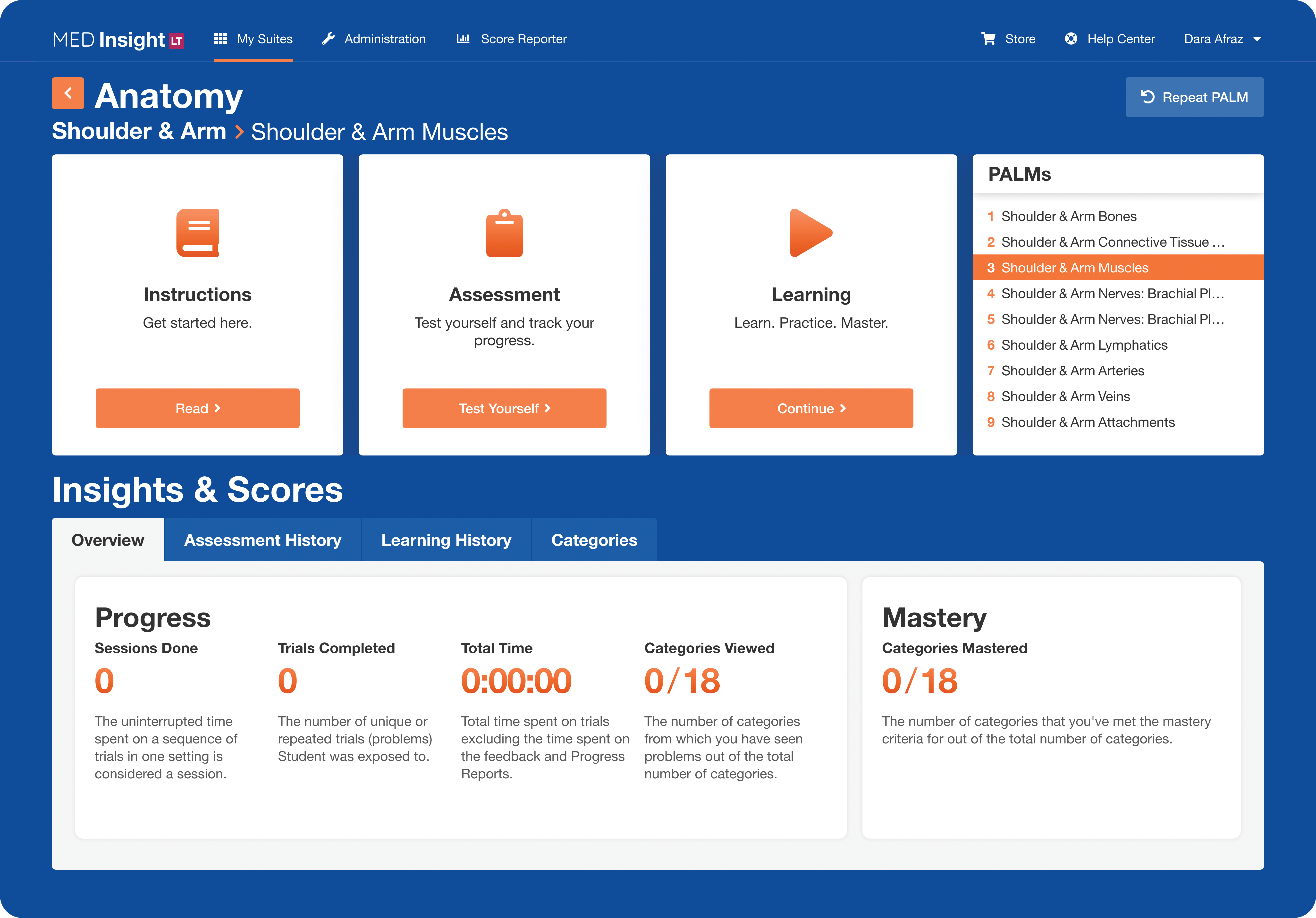The height and width of the screenshot is (918, 1316).
Task: Click the orange back arrow icon
Action: [x=68, y=93]
